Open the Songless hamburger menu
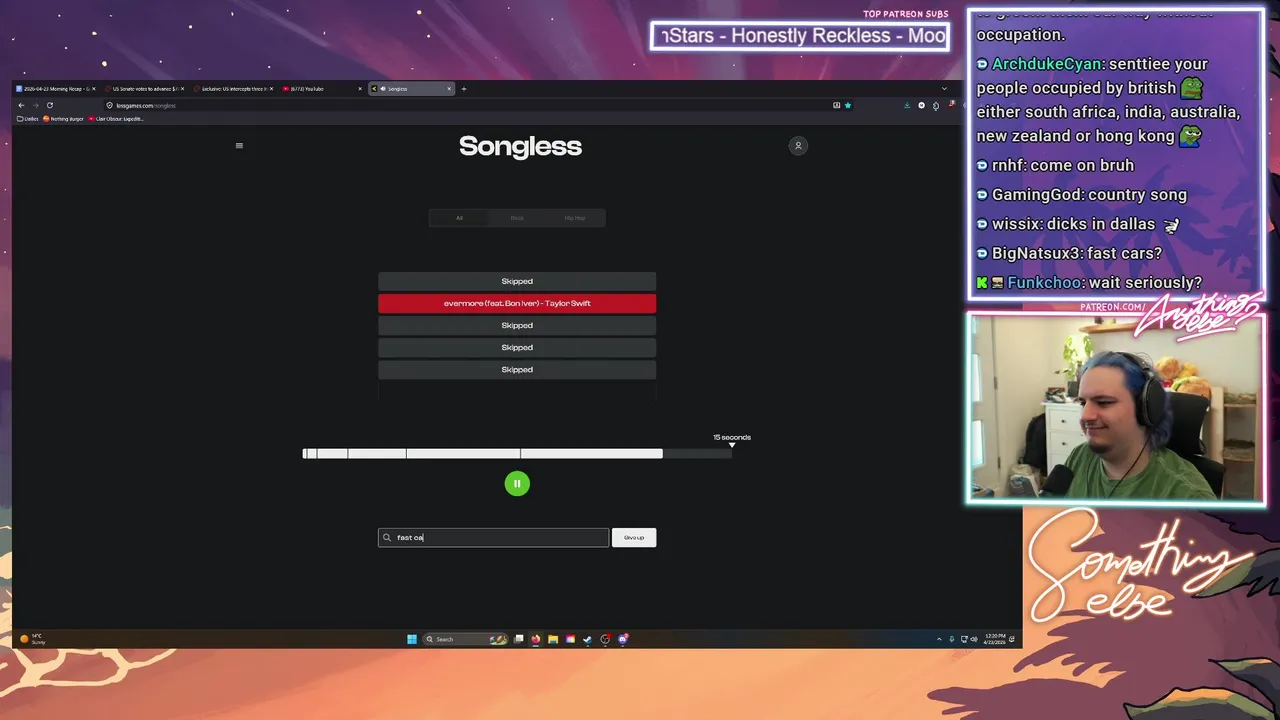Image resolution: width=1280 pixels, height=720 pixels. (239, 146)
